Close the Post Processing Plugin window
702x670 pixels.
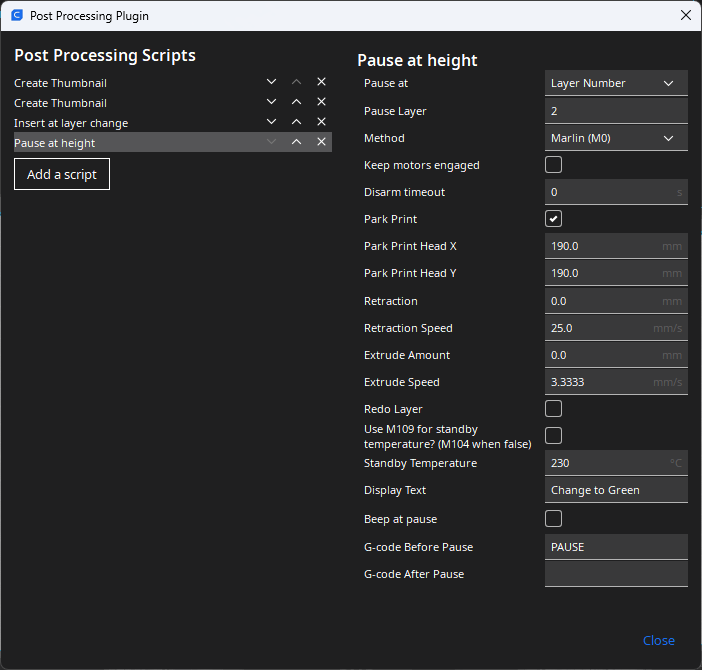click(x=685, y=15)
